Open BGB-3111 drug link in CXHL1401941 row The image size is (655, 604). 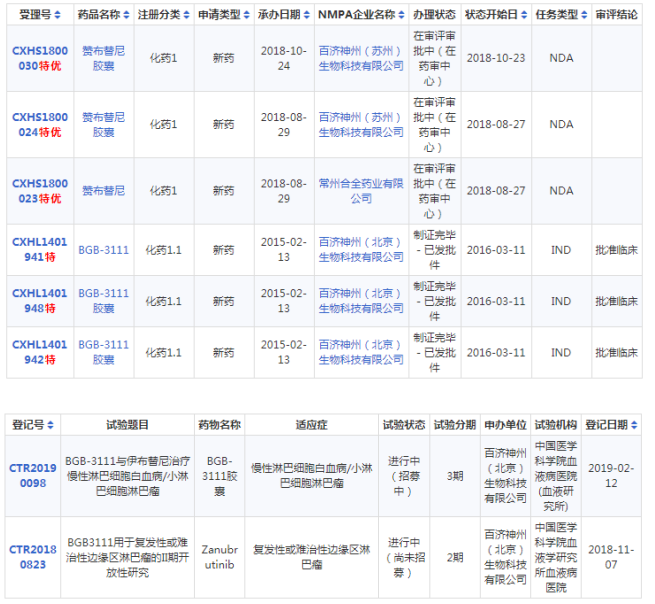coord(104,250)
